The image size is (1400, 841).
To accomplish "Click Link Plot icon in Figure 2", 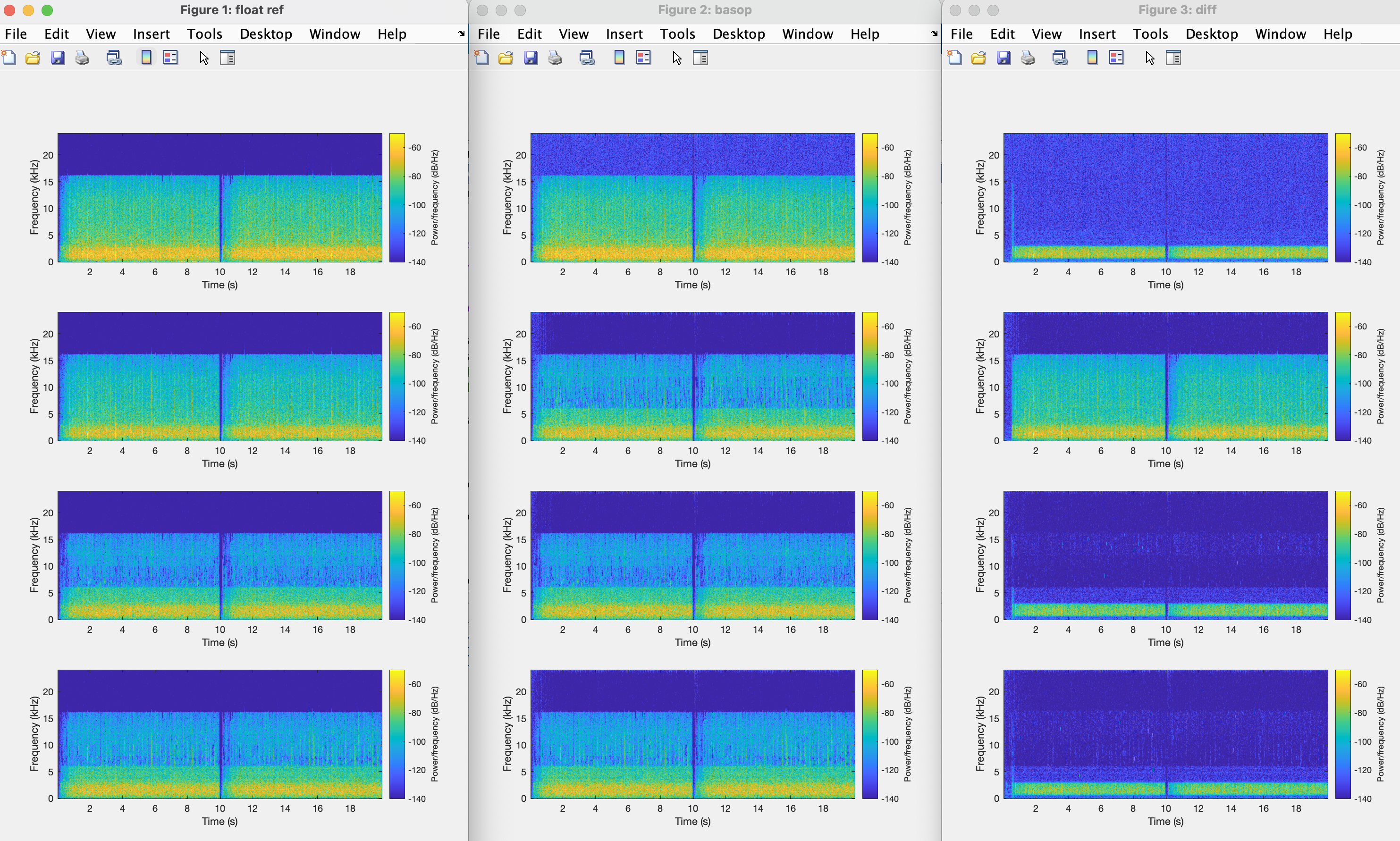I will [587, 58].
